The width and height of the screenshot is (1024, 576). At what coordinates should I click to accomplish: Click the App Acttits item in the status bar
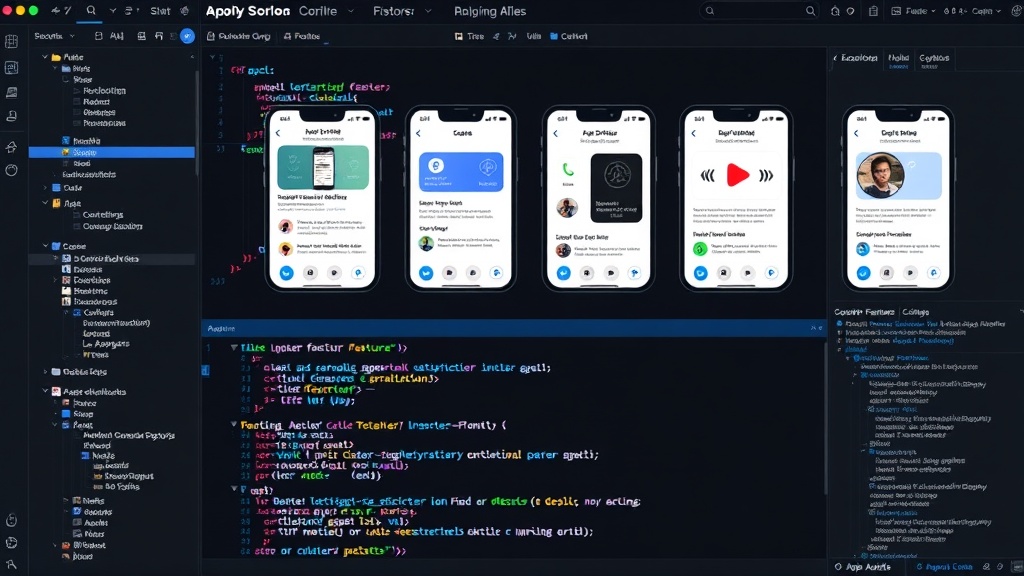click(x=862, y=567)
